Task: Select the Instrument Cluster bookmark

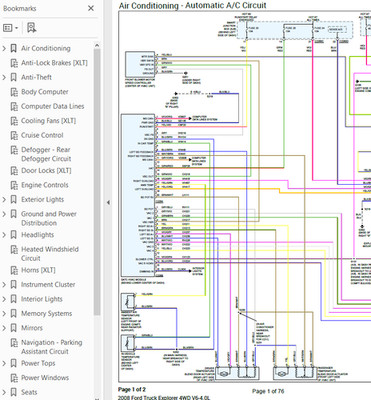Action: (x=48, y=285)
